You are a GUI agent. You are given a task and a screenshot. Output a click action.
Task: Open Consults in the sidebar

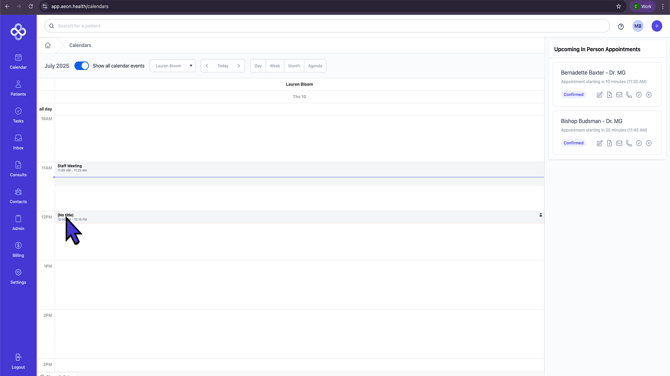[18, 169]
